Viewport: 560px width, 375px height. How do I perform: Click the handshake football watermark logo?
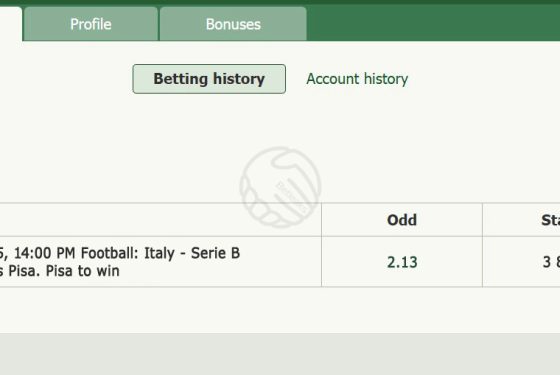[280, 187]
